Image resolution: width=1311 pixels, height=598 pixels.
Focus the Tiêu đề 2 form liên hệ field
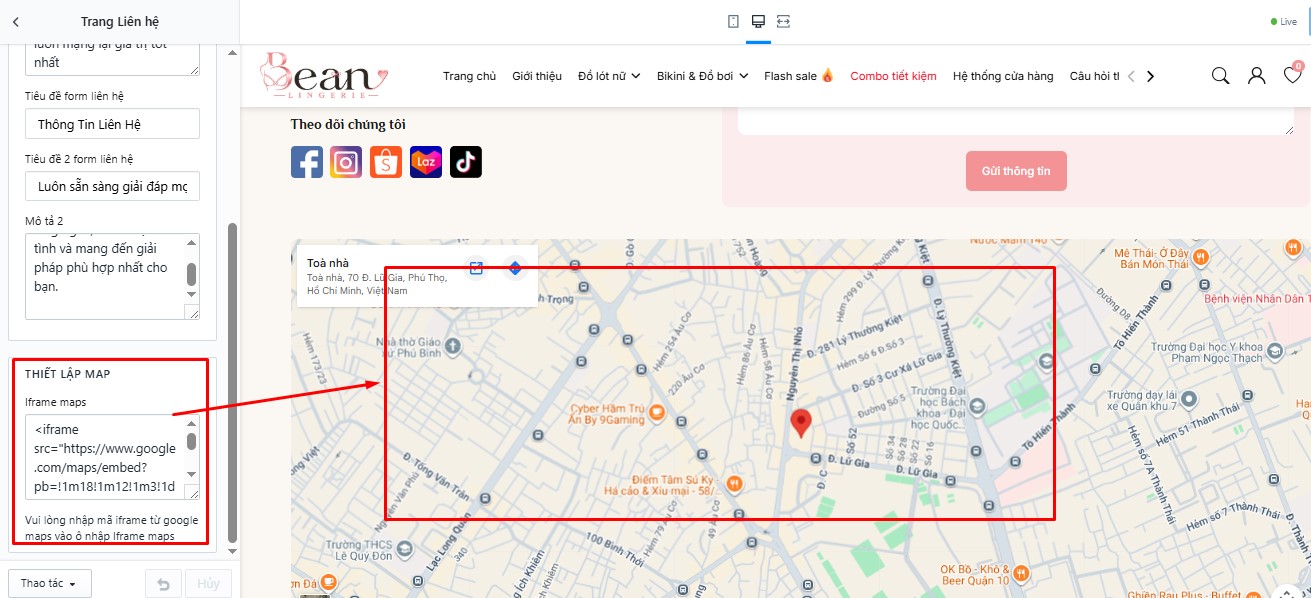(x=112, y=186)
